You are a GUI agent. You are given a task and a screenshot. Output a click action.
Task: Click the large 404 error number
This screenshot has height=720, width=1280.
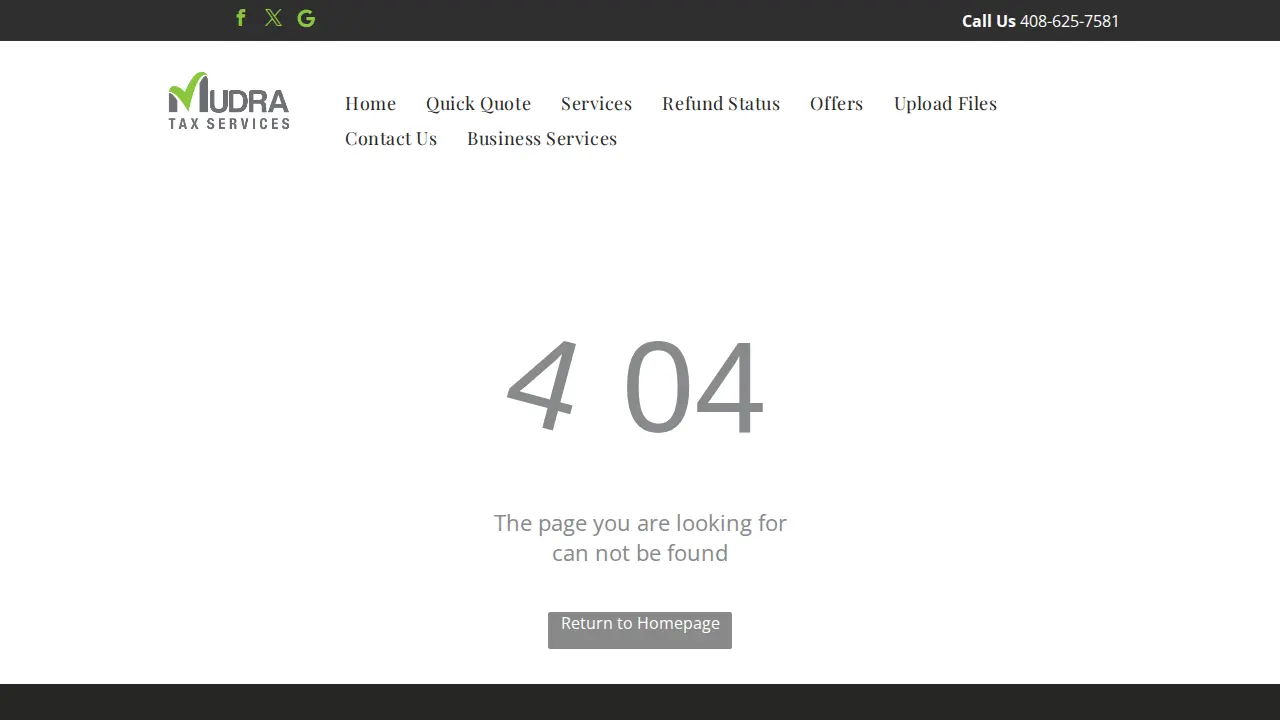pyautogui.click(x=636, y=387)
